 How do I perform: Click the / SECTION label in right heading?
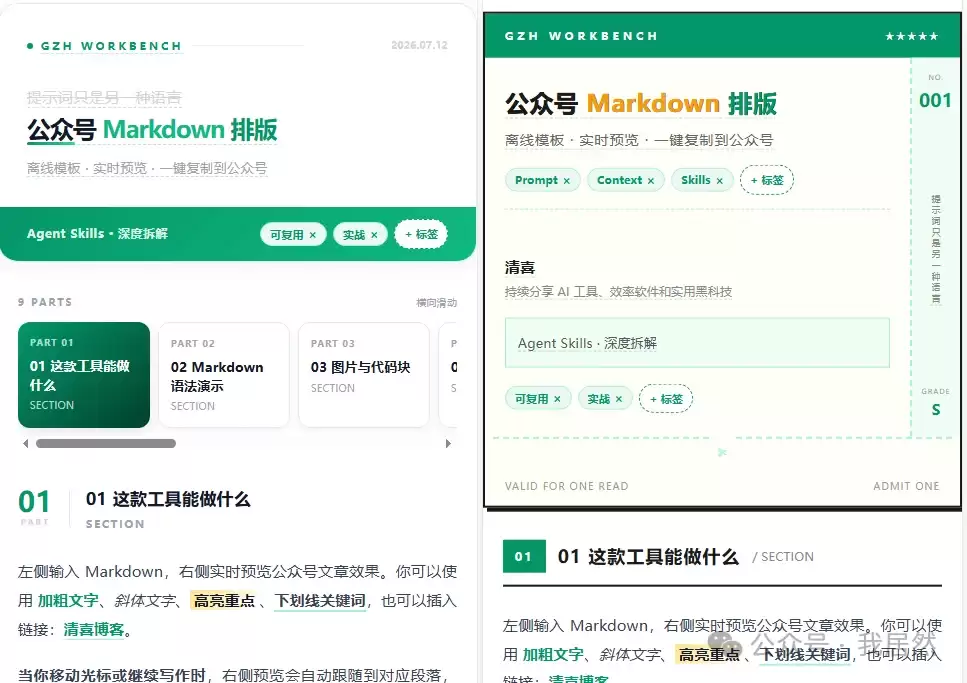(783, 557)
